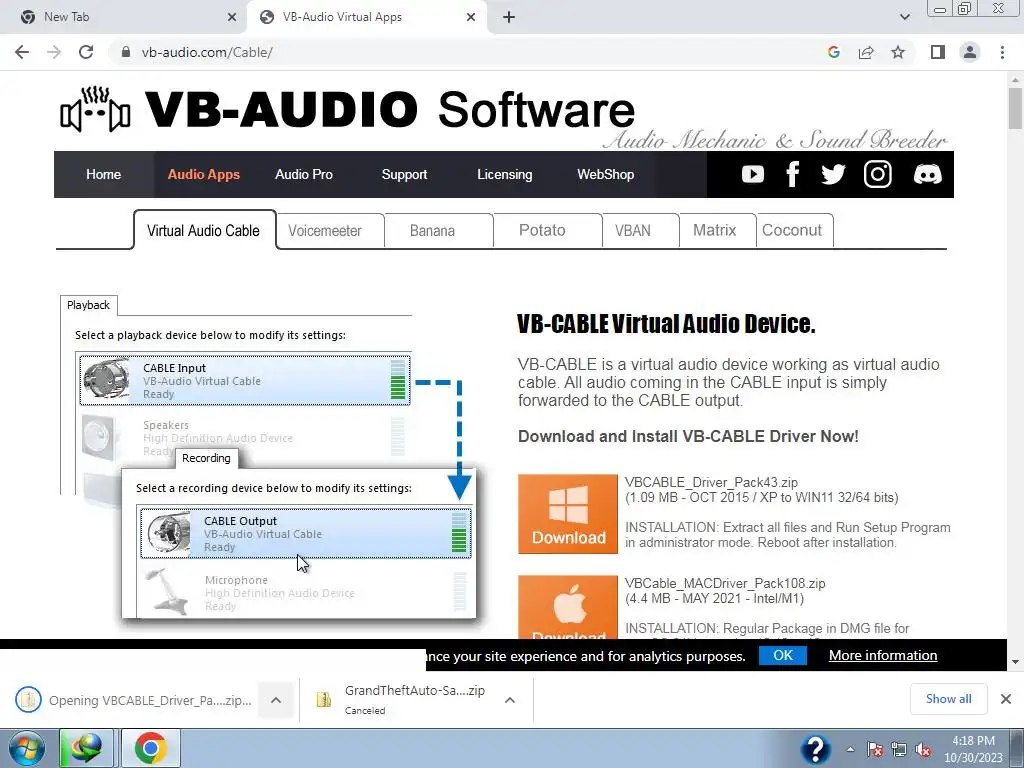The height and width of the screenshot is (768, 1024).
Task: Open the help question mark tray icon
Action: click(816, 749)
